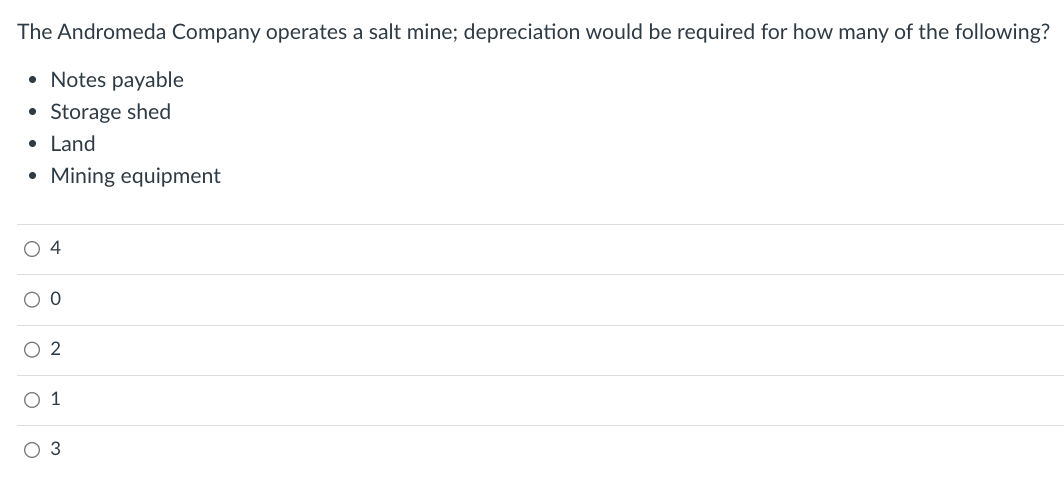Check the radio button for answer 3
1064x478 pixels.
point(32,449)
